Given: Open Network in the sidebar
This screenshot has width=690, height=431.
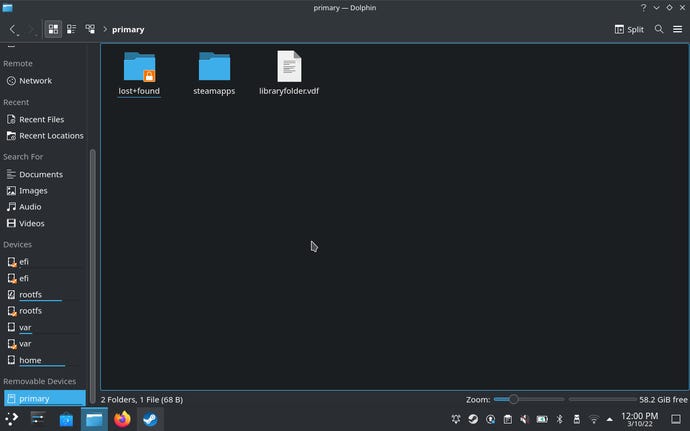Looking at the screenshot, I should [x=35, y=81].
